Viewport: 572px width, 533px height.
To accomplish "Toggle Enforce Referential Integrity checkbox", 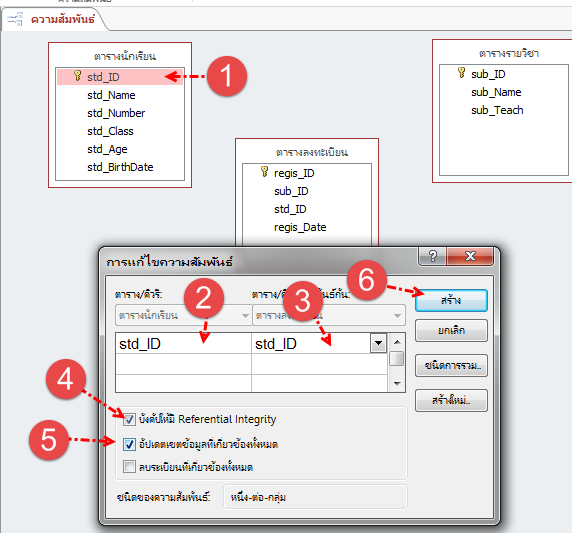I will click(129, 419).
